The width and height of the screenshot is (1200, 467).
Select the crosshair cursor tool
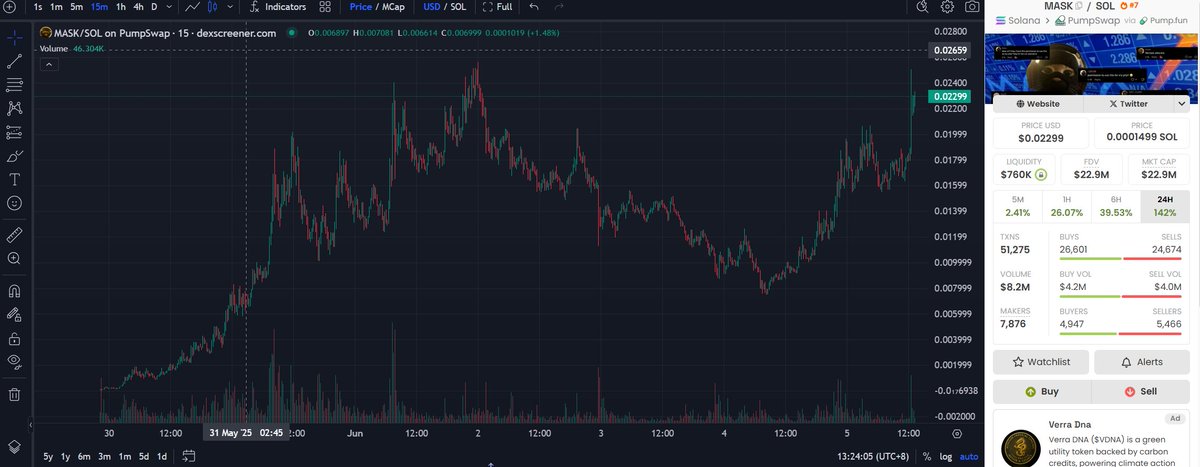coord(14,39)
